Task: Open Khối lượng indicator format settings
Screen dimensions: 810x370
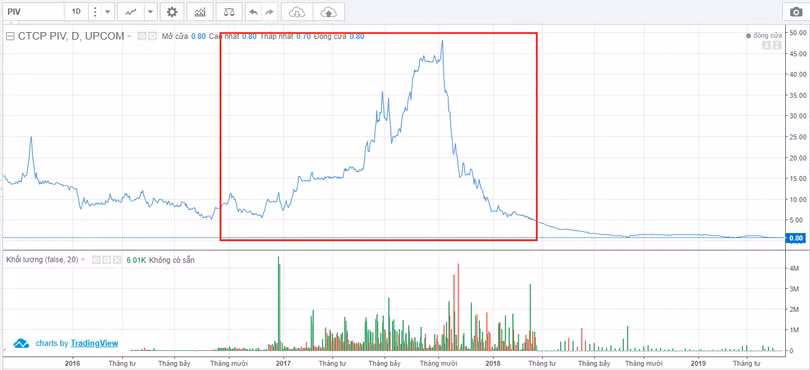Action: [106, 260]
